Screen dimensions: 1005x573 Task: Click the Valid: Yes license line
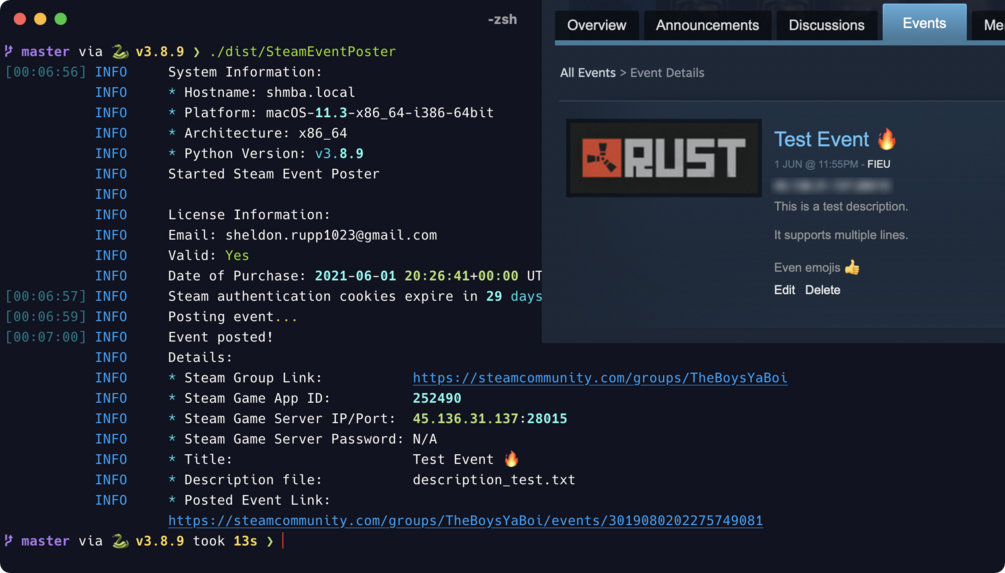(x=208, y=256)
